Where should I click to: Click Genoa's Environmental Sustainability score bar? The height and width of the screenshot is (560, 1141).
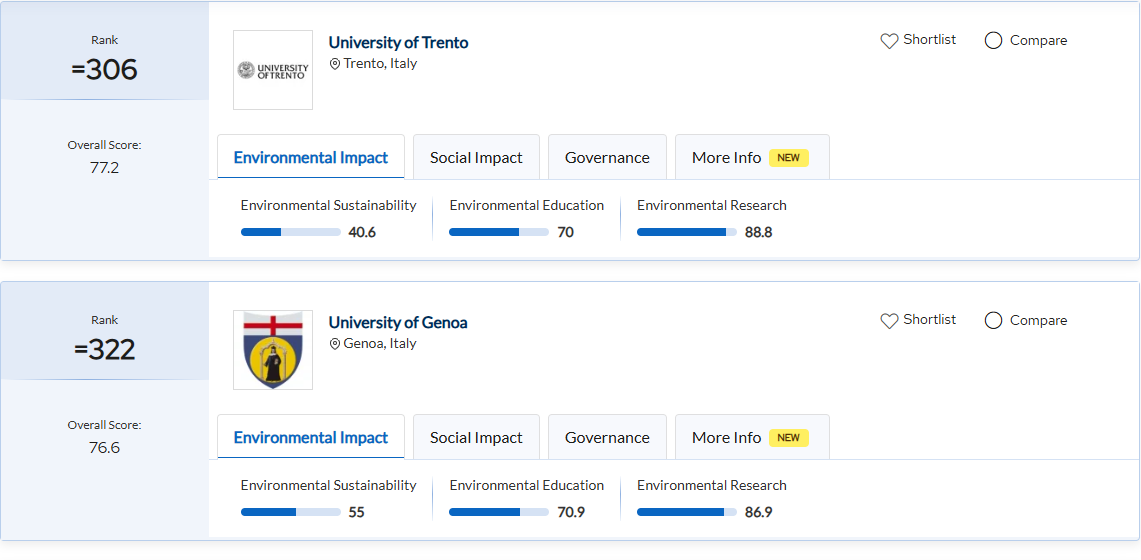[290, 512]
